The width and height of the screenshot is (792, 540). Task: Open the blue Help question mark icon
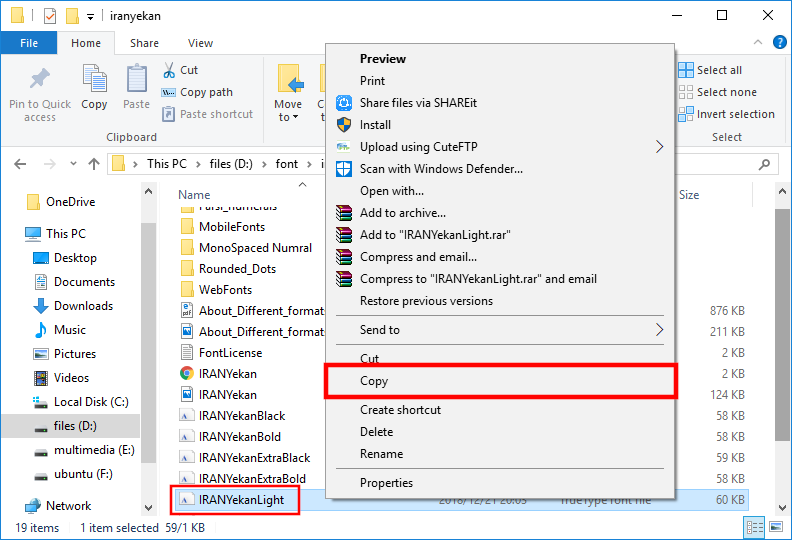[x=779, y=42]
